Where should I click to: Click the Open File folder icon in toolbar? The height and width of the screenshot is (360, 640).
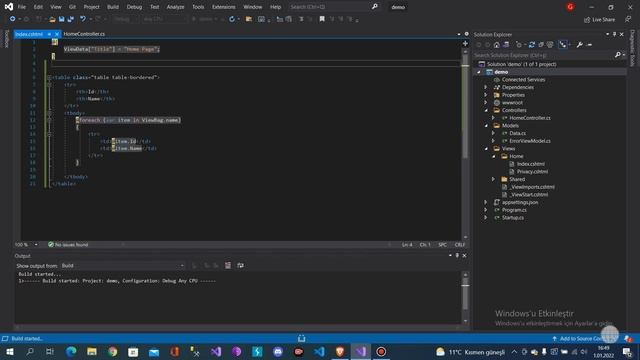tap(52, 19)
